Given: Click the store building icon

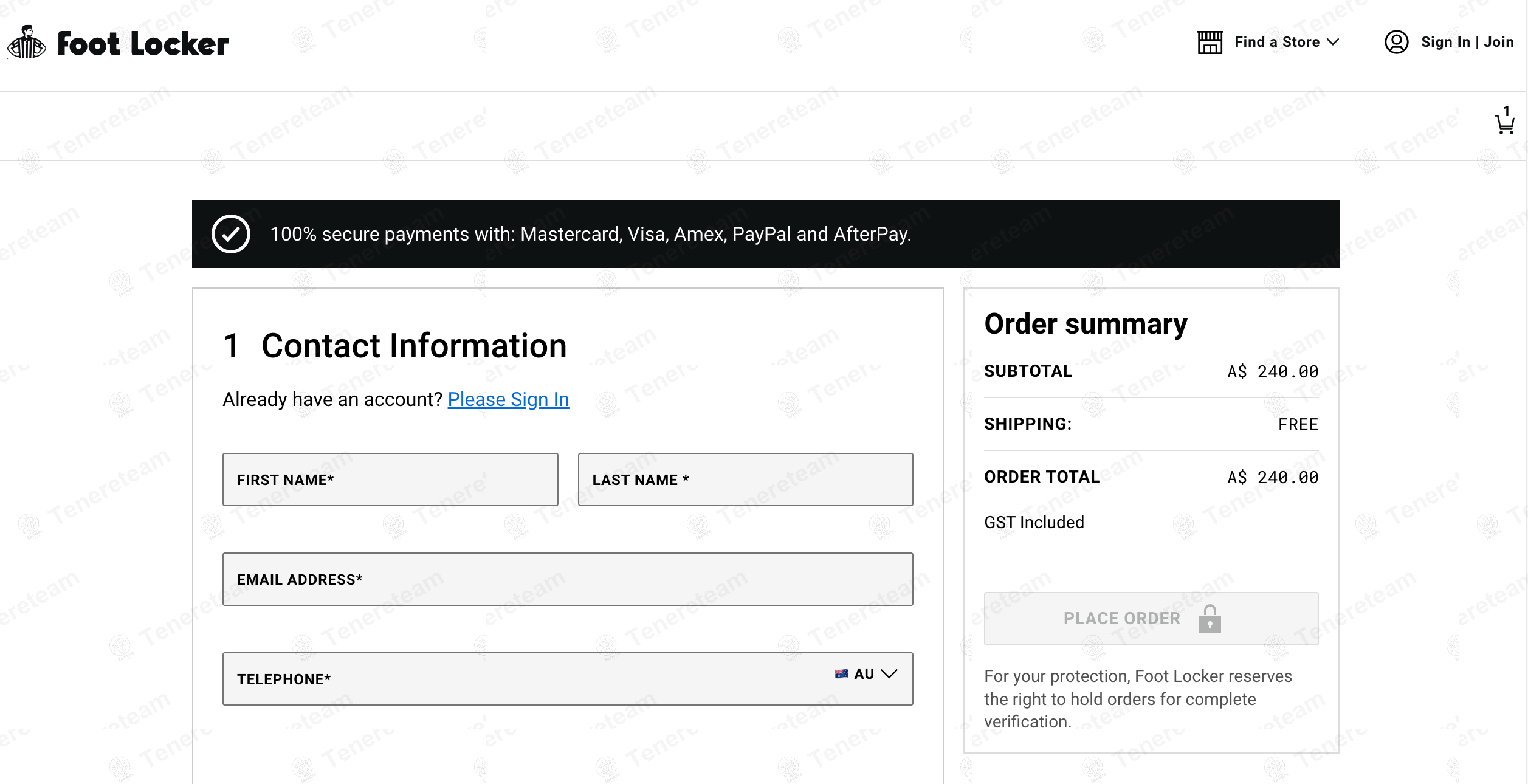Looking at the screenshot, I should pyautogui.click(x=1210, y=43).
